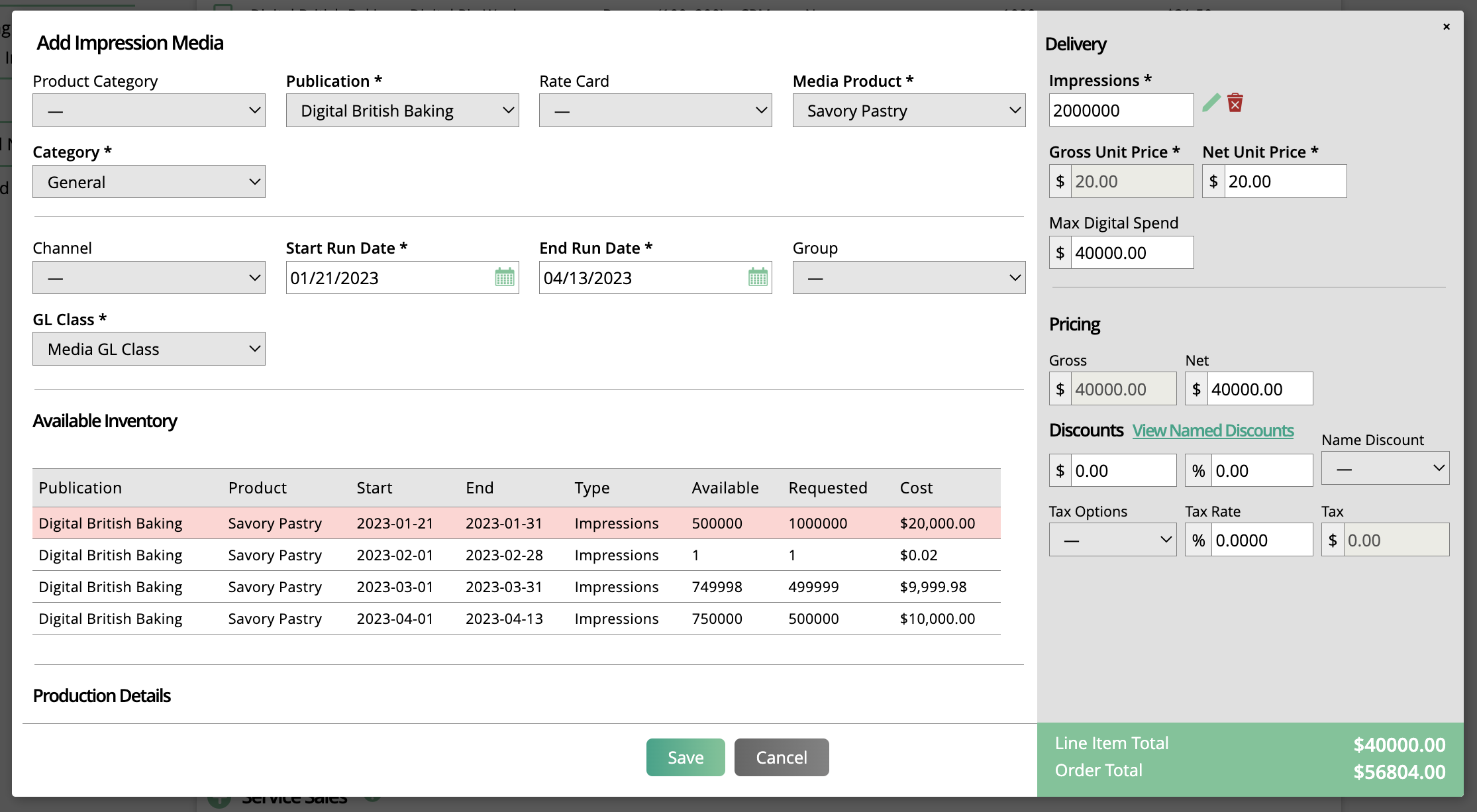Open the Group dropdown

coord(909,278)
